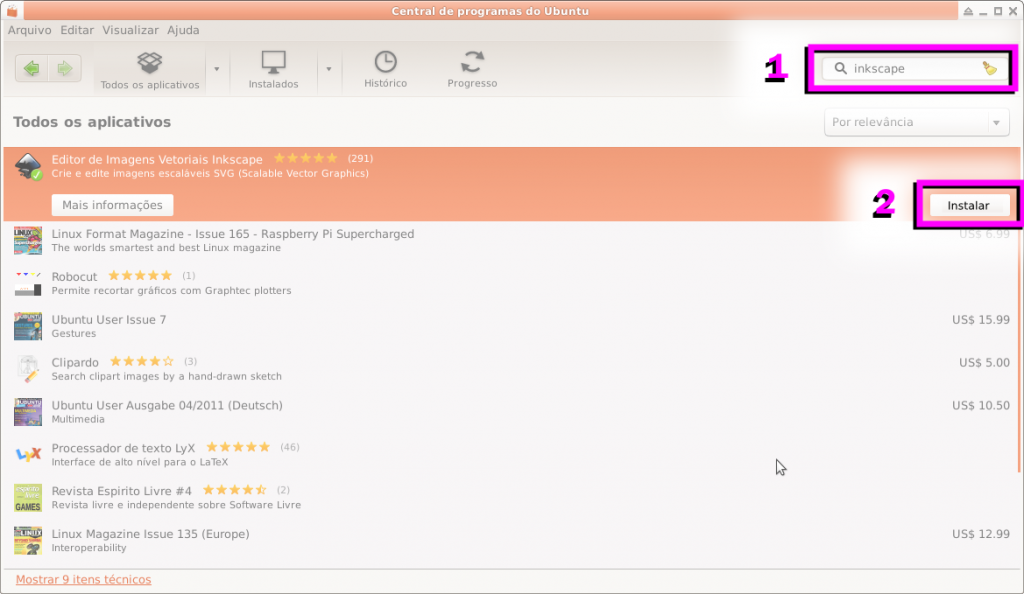
Task: Click Mais informações for Inkscape
Action: coord(112,205)
